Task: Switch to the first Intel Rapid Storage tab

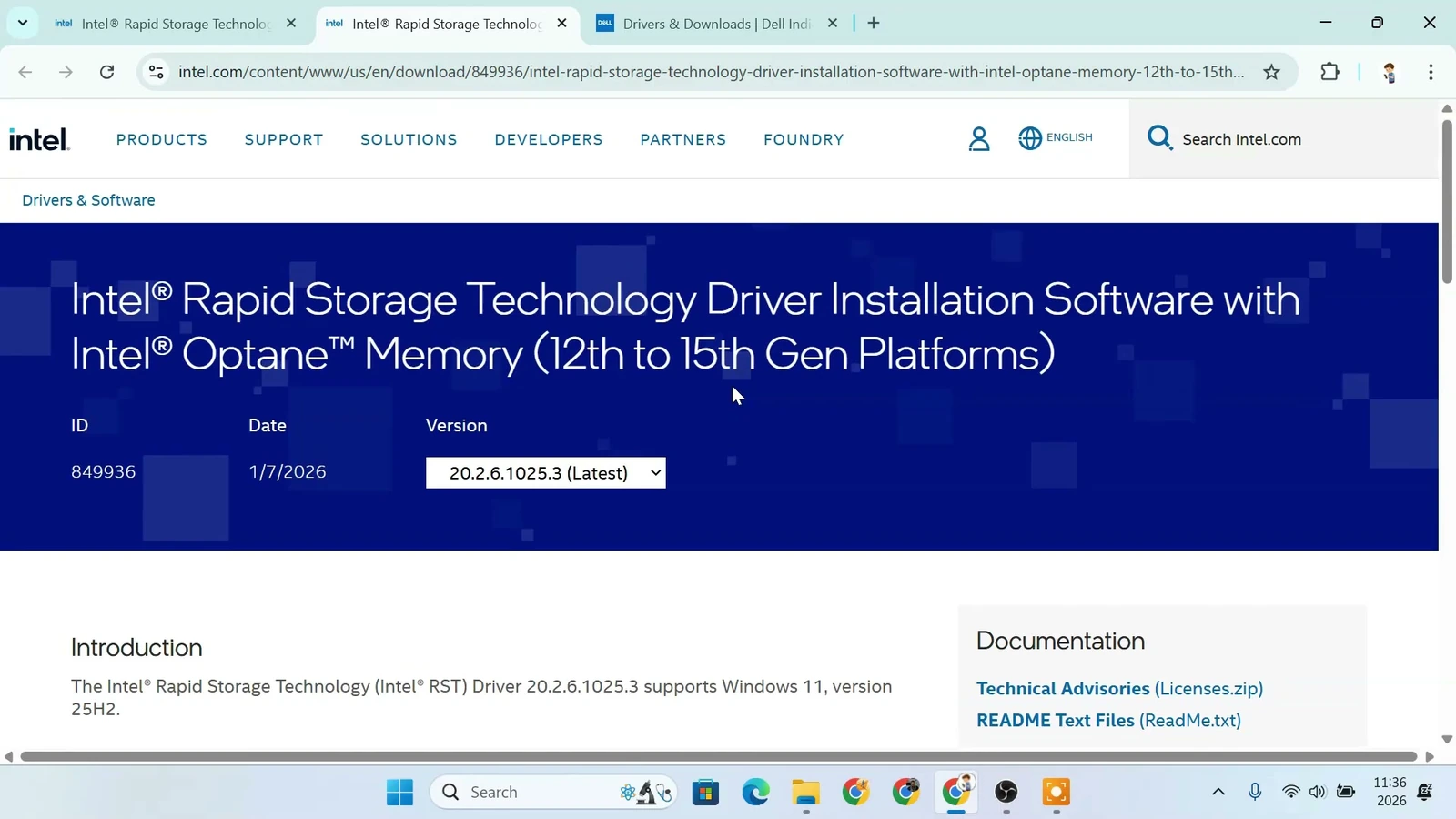Action: pos(175,24)
